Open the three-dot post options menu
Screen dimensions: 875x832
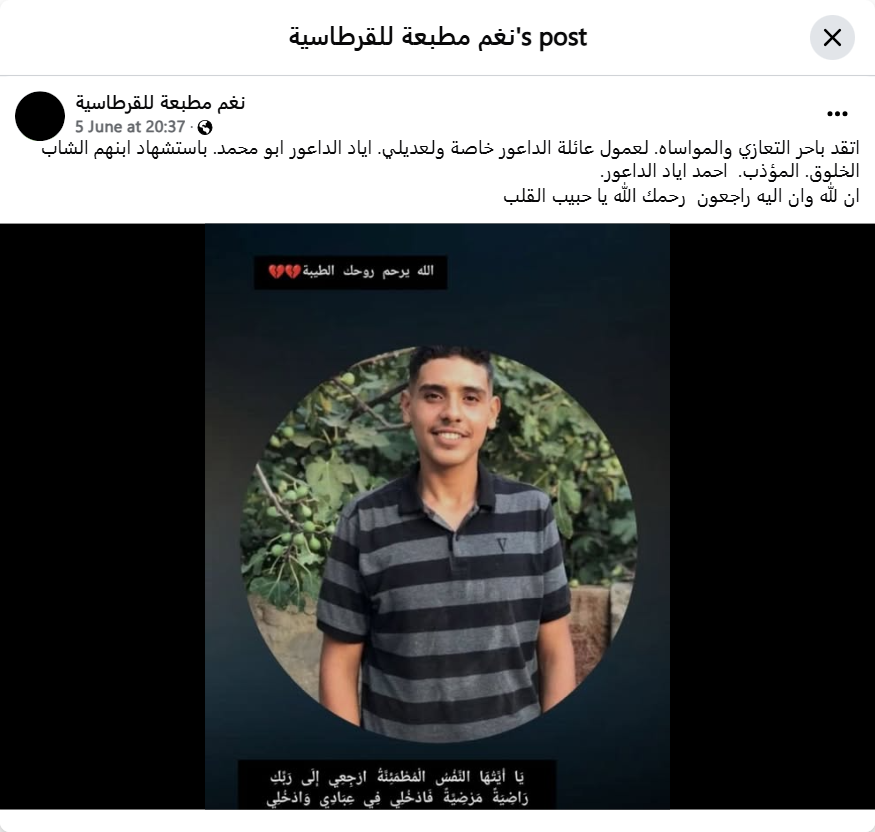coord(837,114)
